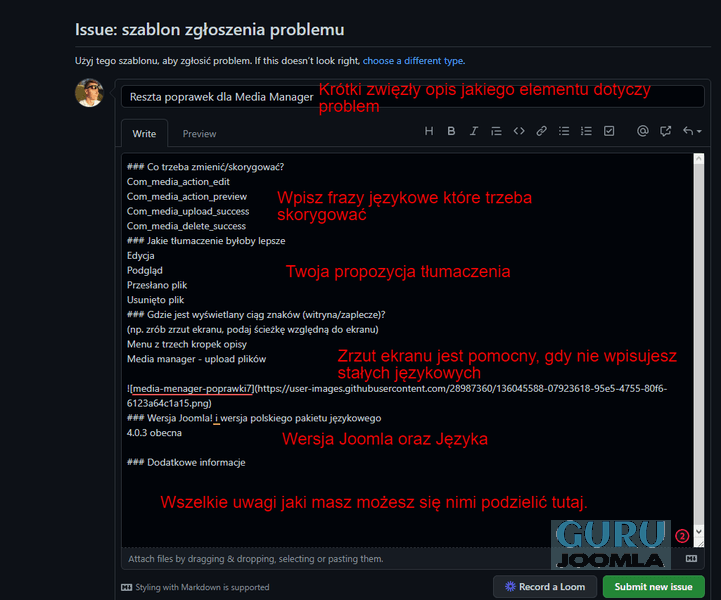
Task: Insert a bulleted list
Action: pos(564,131)
